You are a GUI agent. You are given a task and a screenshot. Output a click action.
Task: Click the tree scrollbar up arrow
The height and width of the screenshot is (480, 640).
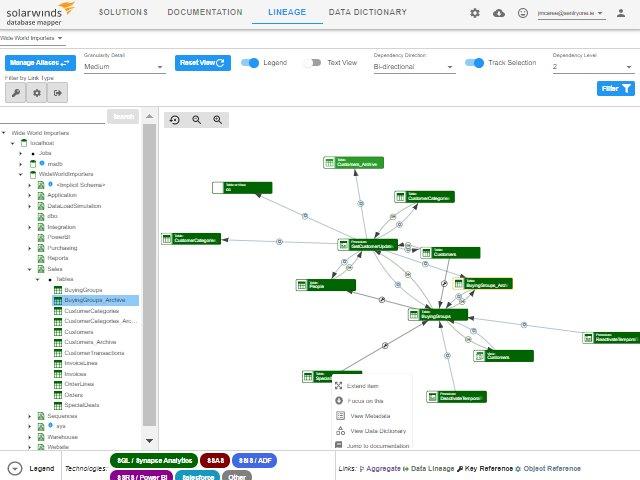pyautogui.click(x=149, y=116)
